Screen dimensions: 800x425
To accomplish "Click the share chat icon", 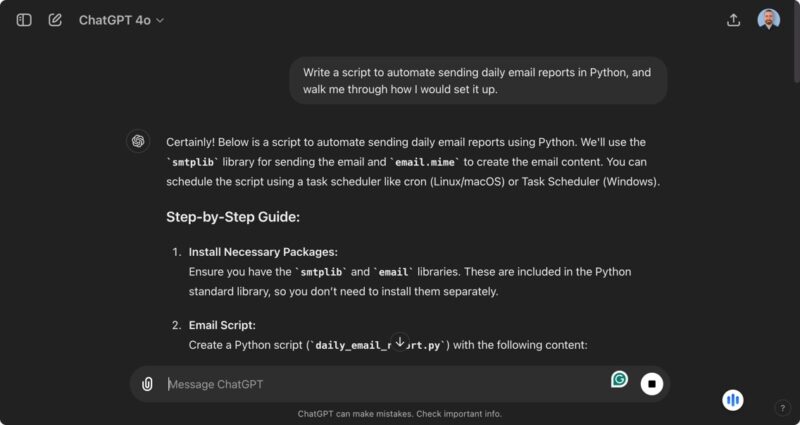I will [x=733, y=20].
